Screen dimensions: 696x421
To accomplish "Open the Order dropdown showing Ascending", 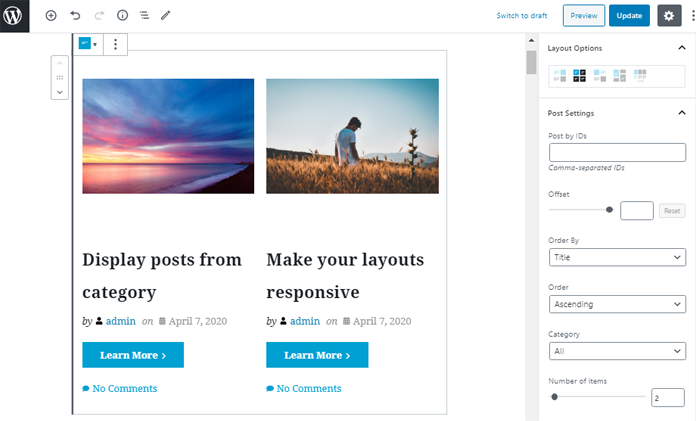I will coord(617,304).
